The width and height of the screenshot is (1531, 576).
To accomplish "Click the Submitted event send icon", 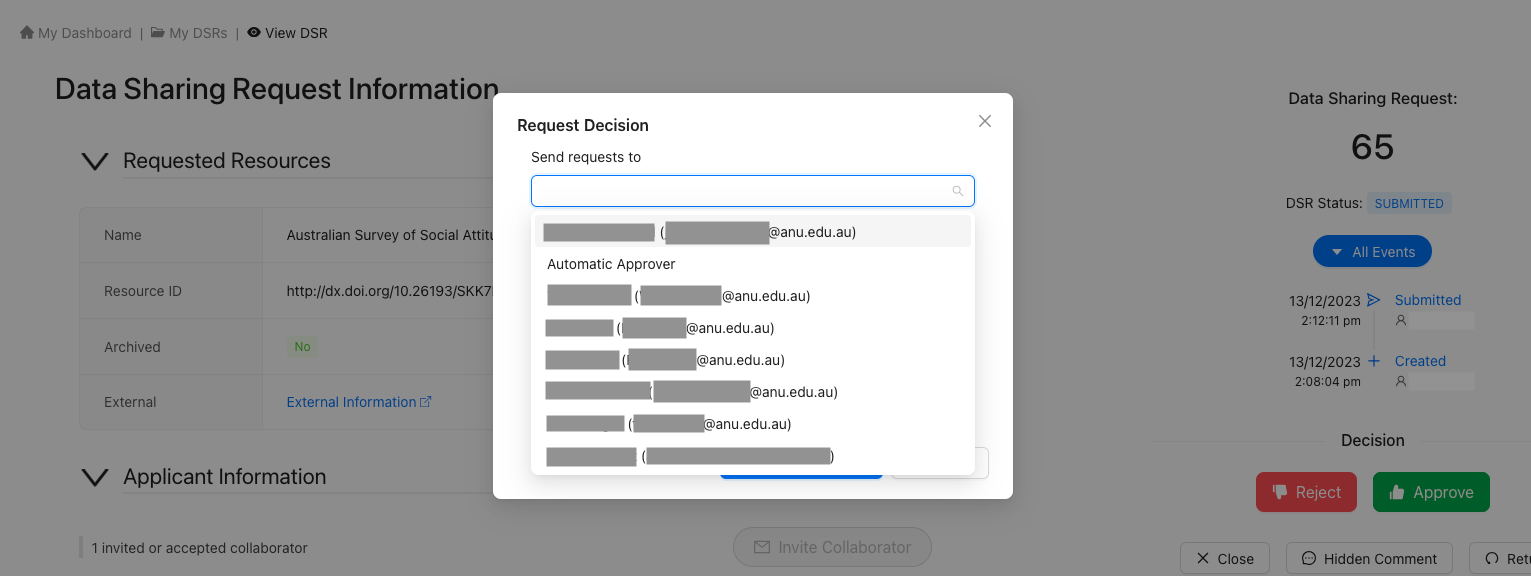I will [x=1374, y=300].
